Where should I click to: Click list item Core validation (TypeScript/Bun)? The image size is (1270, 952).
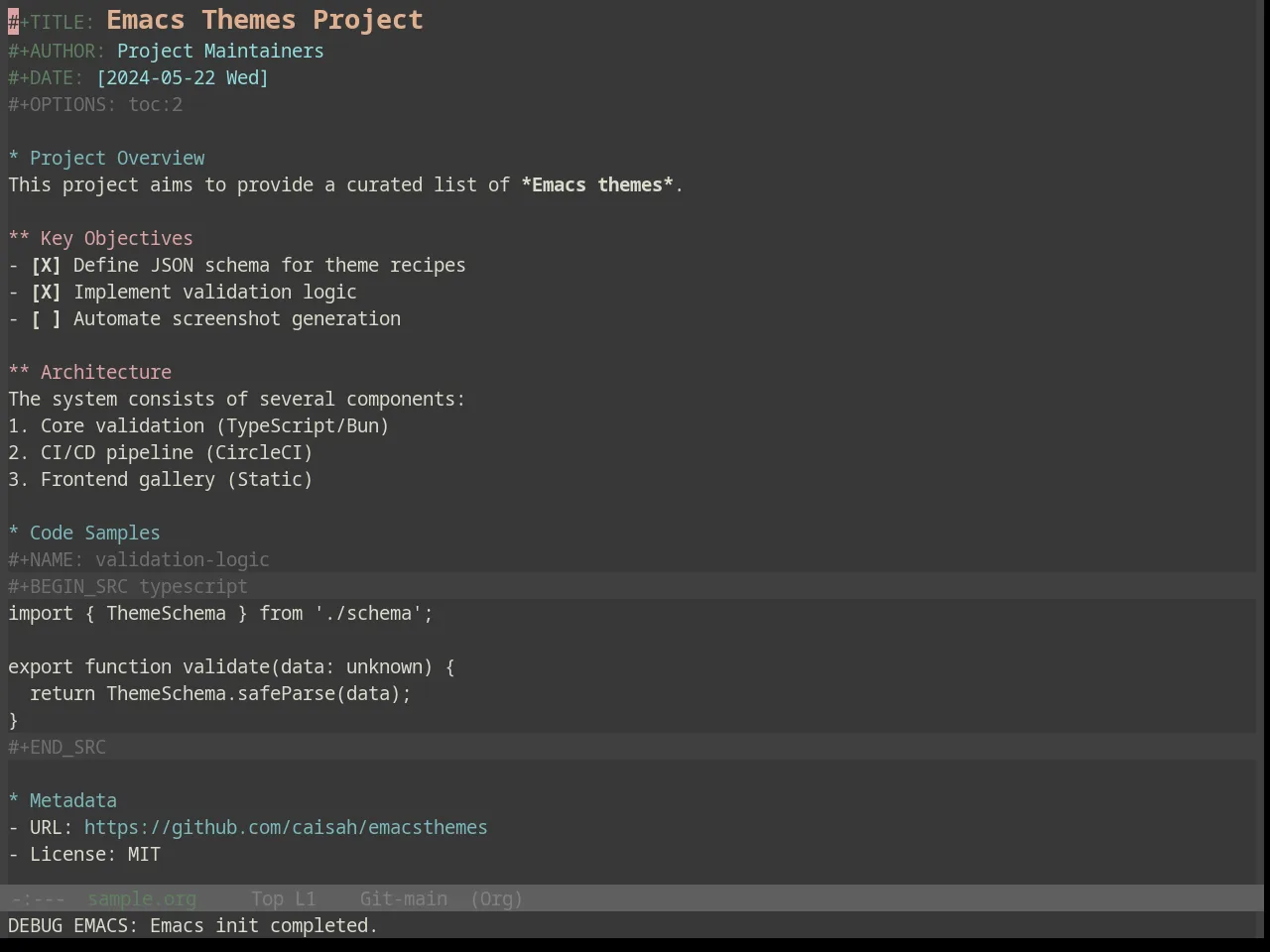tap(198, 426)
